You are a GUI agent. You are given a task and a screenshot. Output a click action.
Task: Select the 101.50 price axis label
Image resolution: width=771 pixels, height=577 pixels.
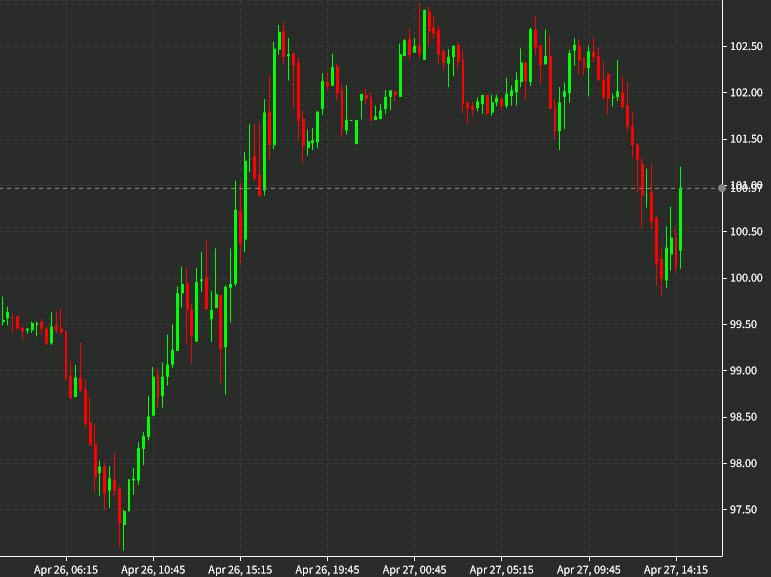[746, 139]
